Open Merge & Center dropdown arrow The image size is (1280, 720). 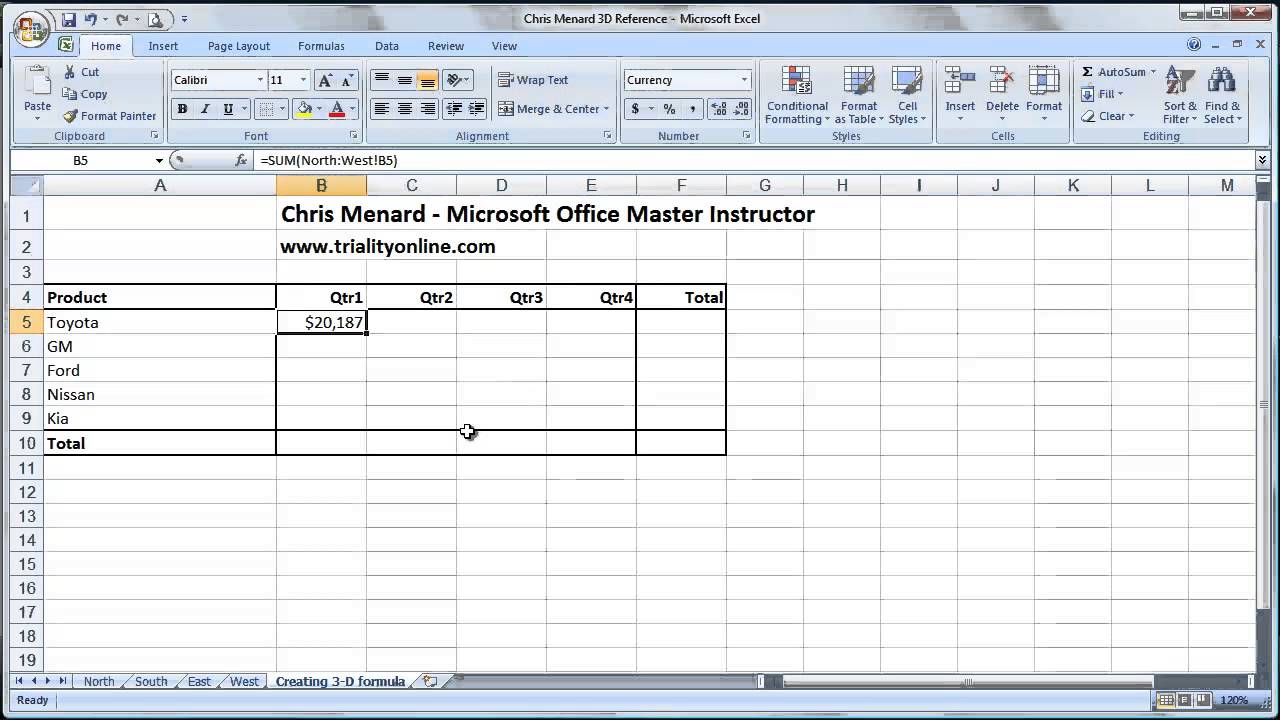tap(606, 109)
